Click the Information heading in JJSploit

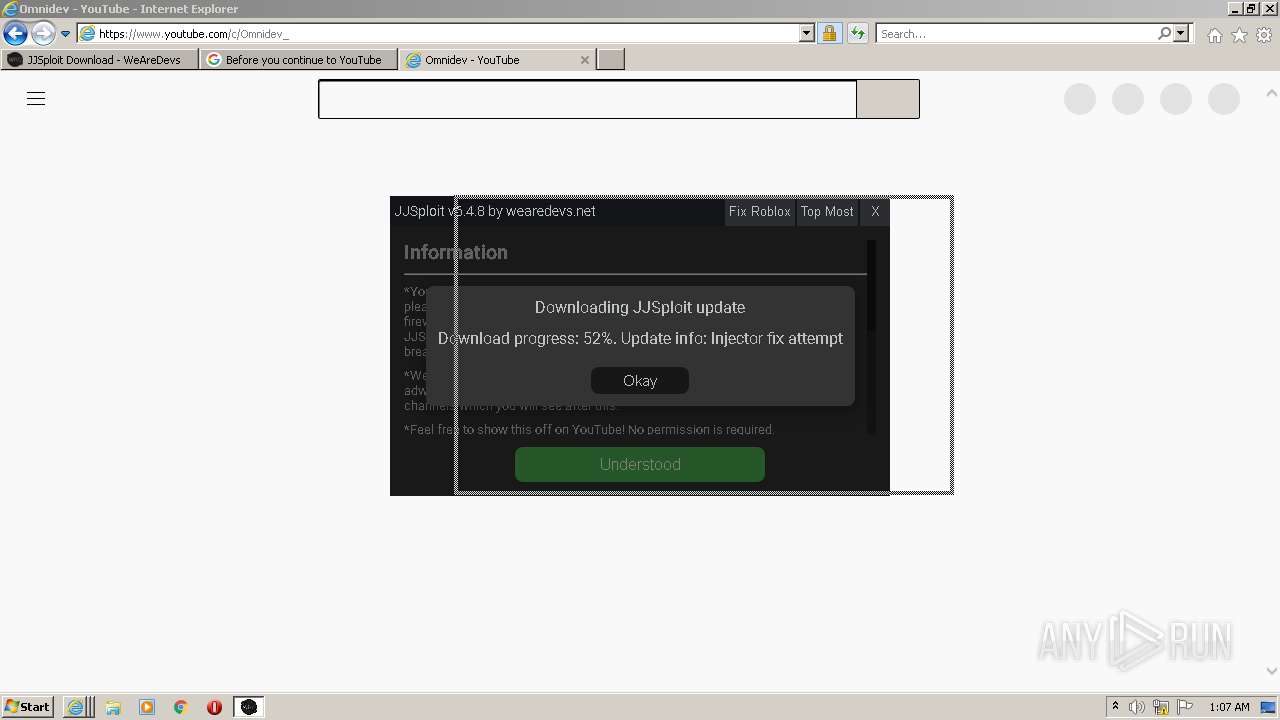point(456,252)
